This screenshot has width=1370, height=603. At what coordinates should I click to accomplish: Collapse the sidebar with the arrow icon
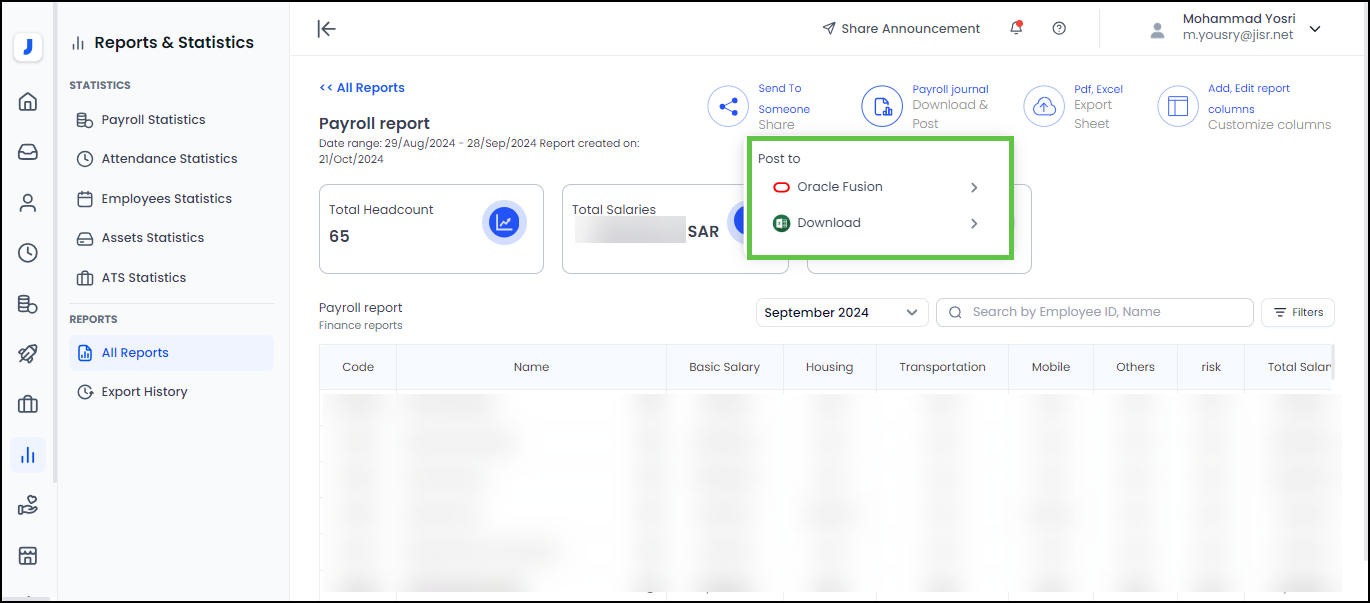[x=326, y=29]
